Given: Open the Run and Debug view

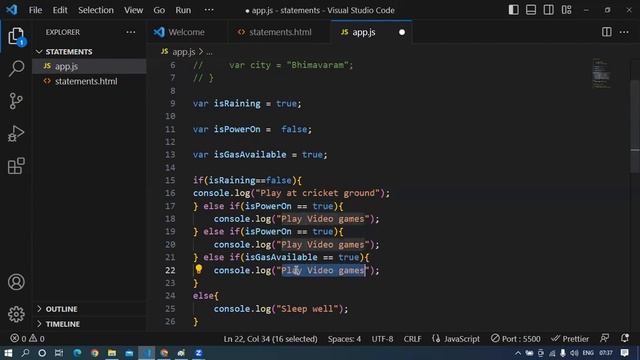Looking at the screenshot, I should coord(16,133).
